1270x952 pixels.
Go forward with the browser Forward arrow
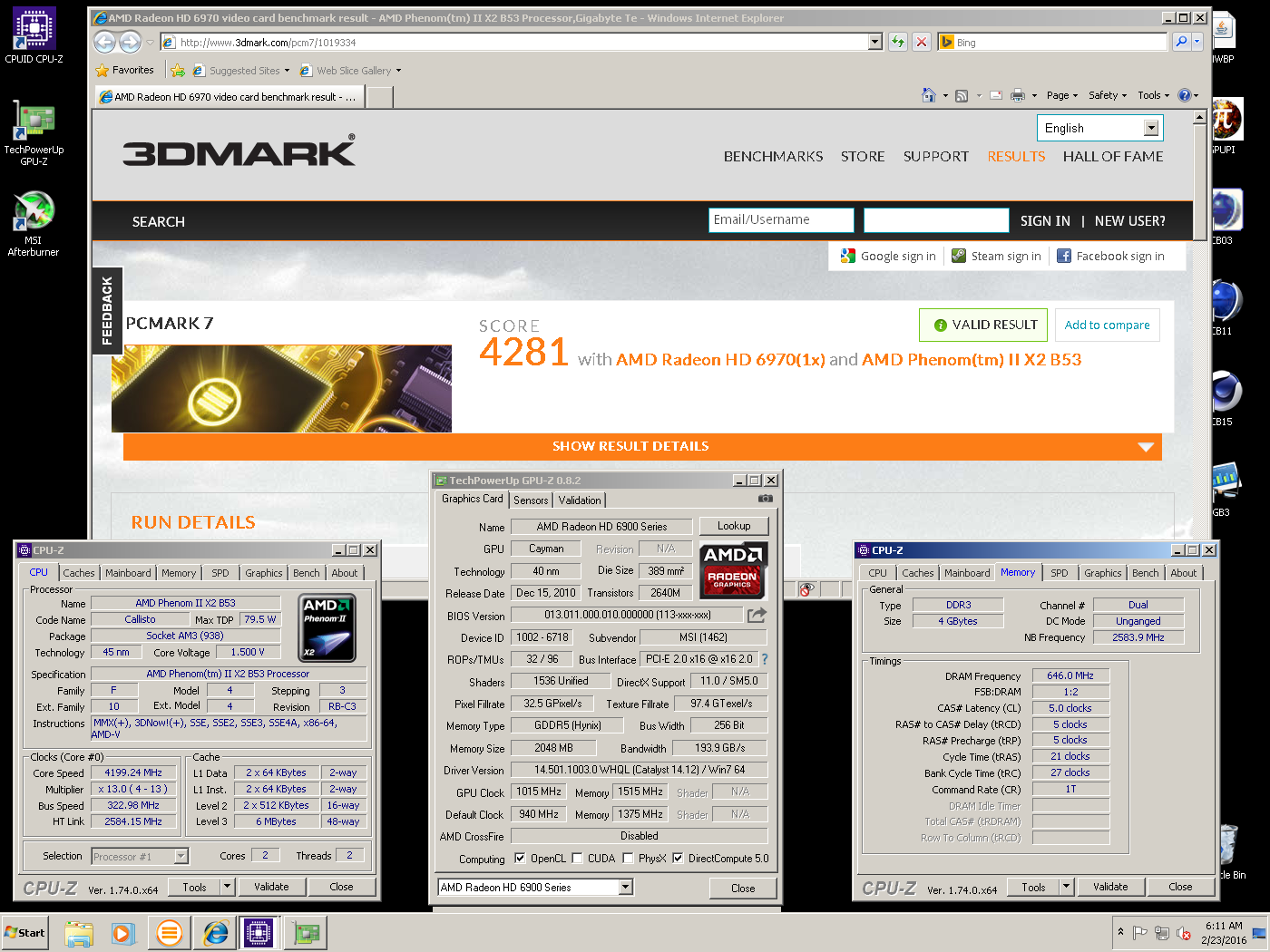130,42
